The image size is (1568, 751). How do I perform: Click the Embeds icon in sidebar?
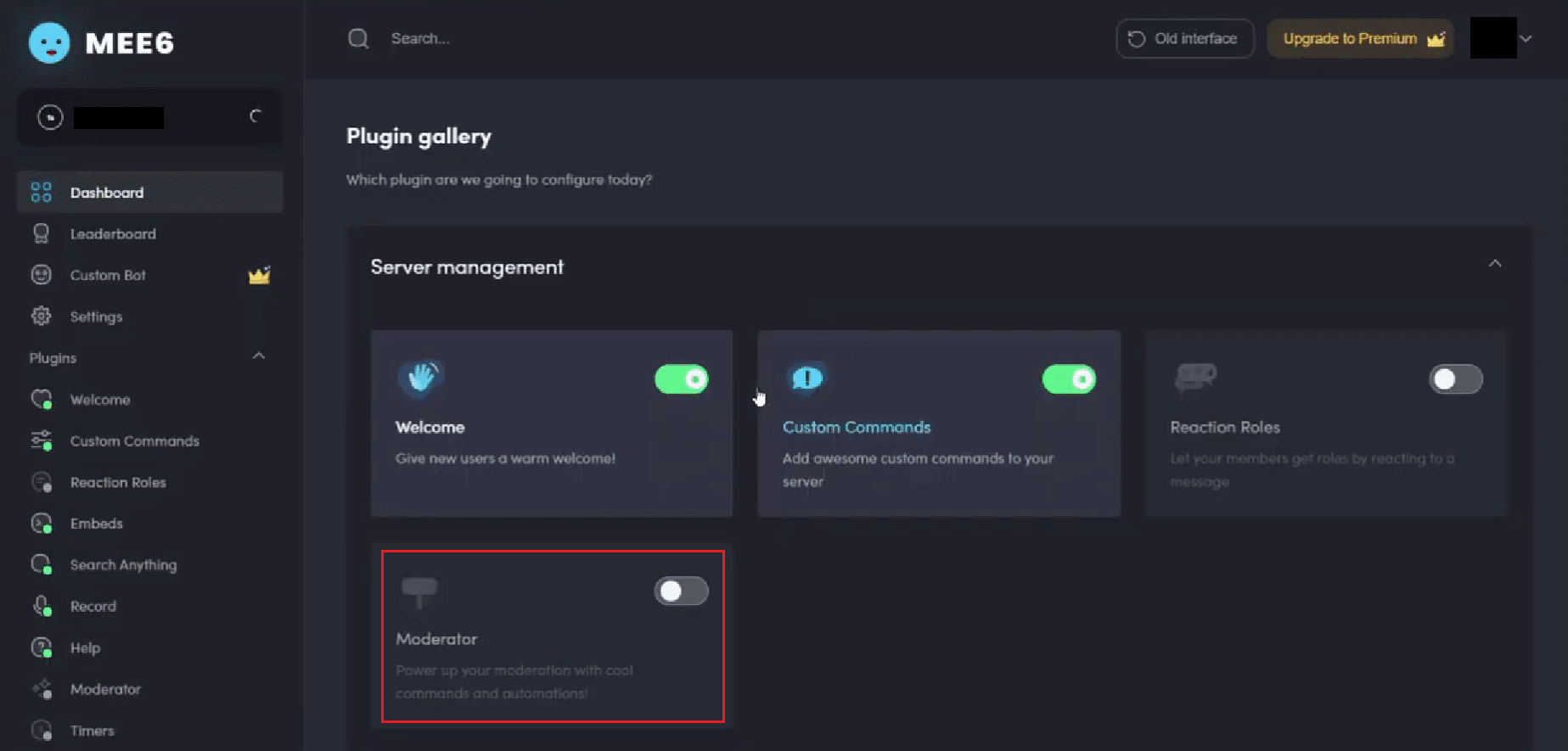[42, 524]
